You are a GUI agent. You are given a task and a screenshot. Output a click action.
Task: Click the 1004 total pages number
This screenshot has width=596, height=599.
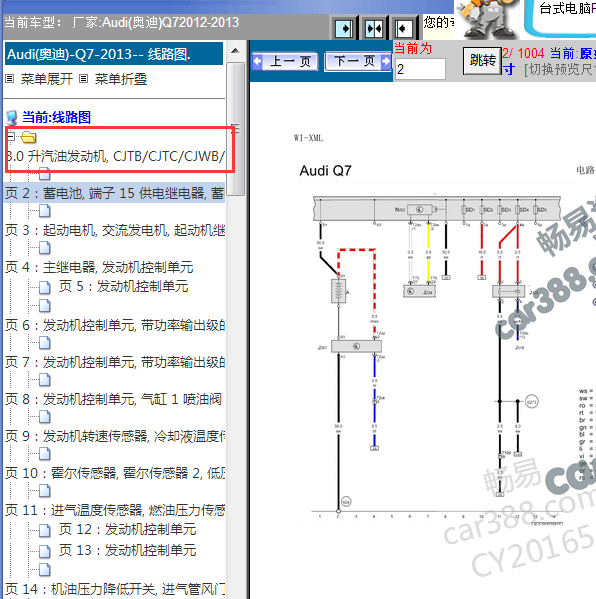tap(531, 53)
